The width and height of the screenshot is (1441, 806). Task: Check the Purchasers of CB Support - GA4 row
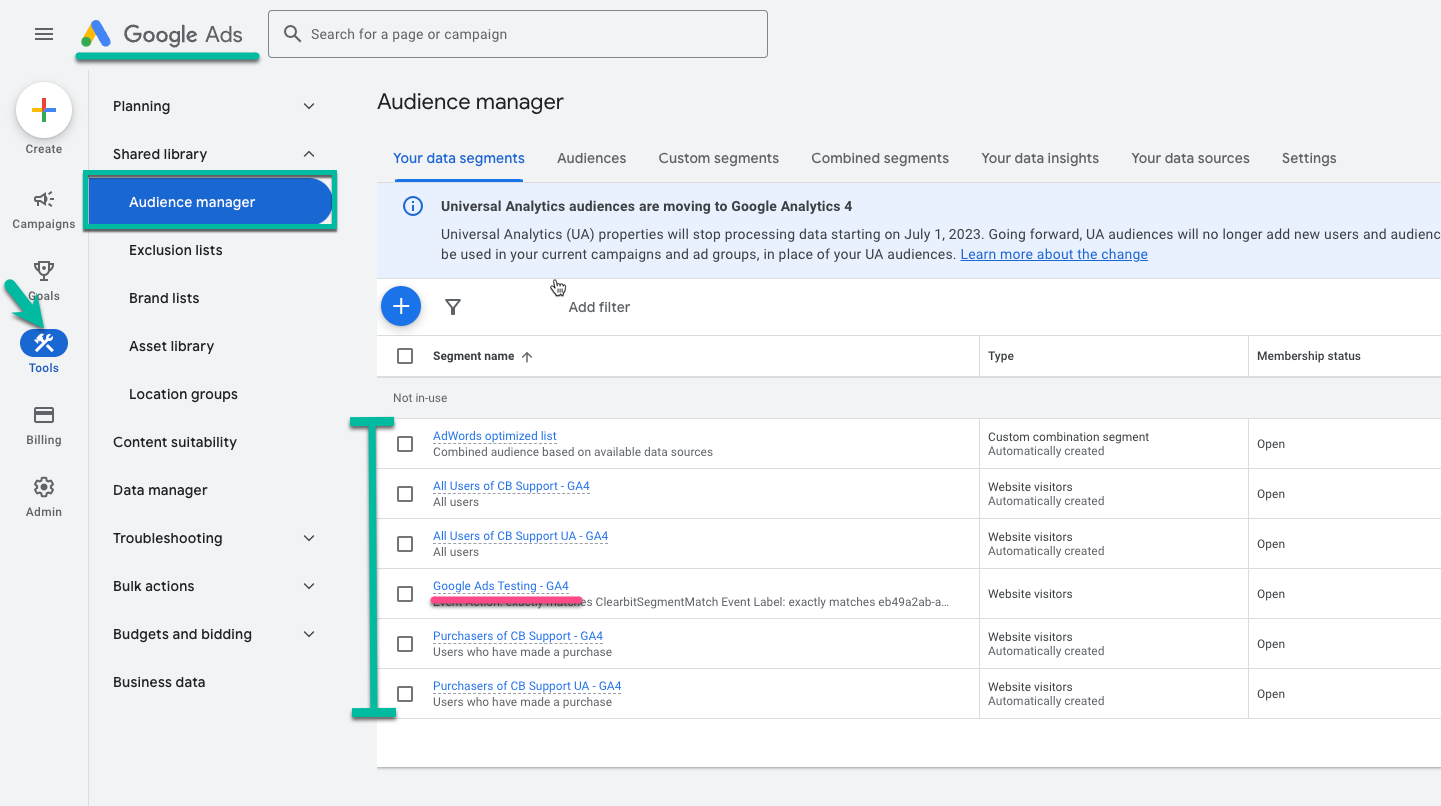coord(405,644)
